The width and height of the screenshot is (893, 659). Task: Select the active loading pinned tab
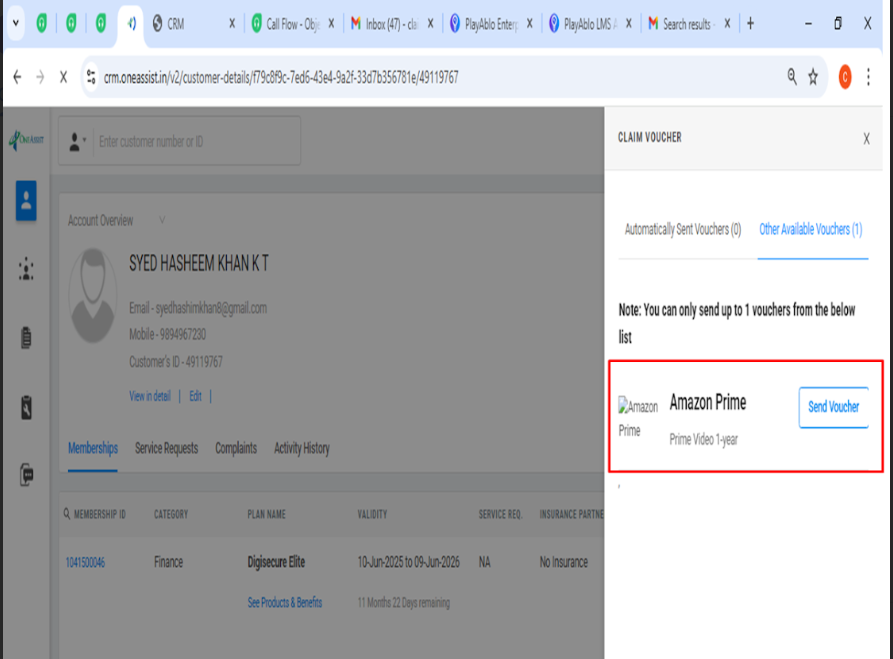tap(132, 23)
